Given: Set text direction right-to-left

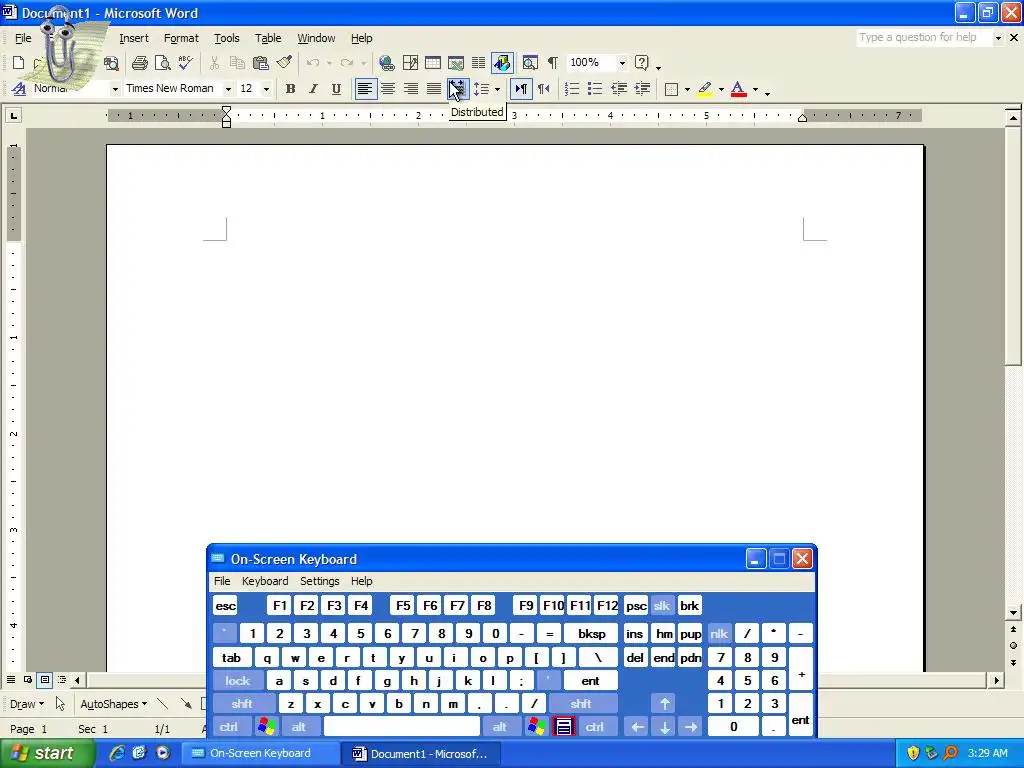Looking at the screenshot, I should click(x=544, y=89).
